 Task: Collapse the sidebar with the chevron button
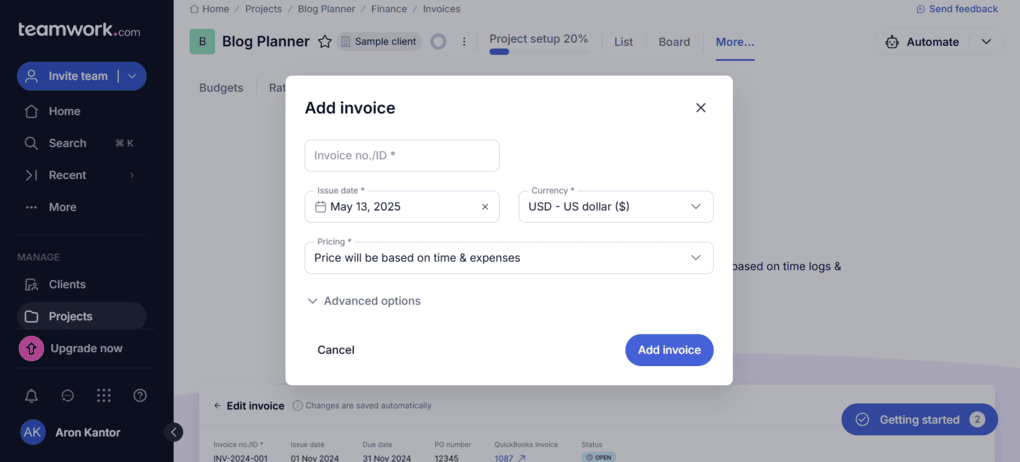coord(173,431)
